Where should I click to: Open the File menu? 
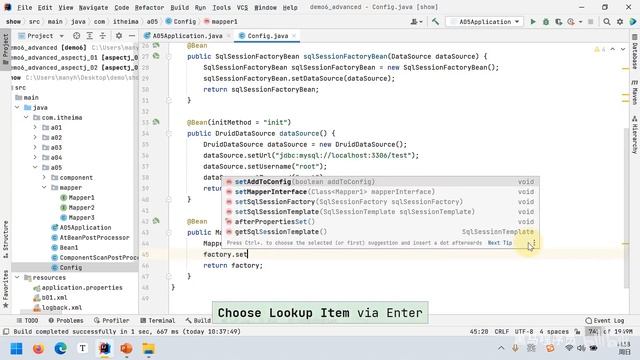[24, 7]
